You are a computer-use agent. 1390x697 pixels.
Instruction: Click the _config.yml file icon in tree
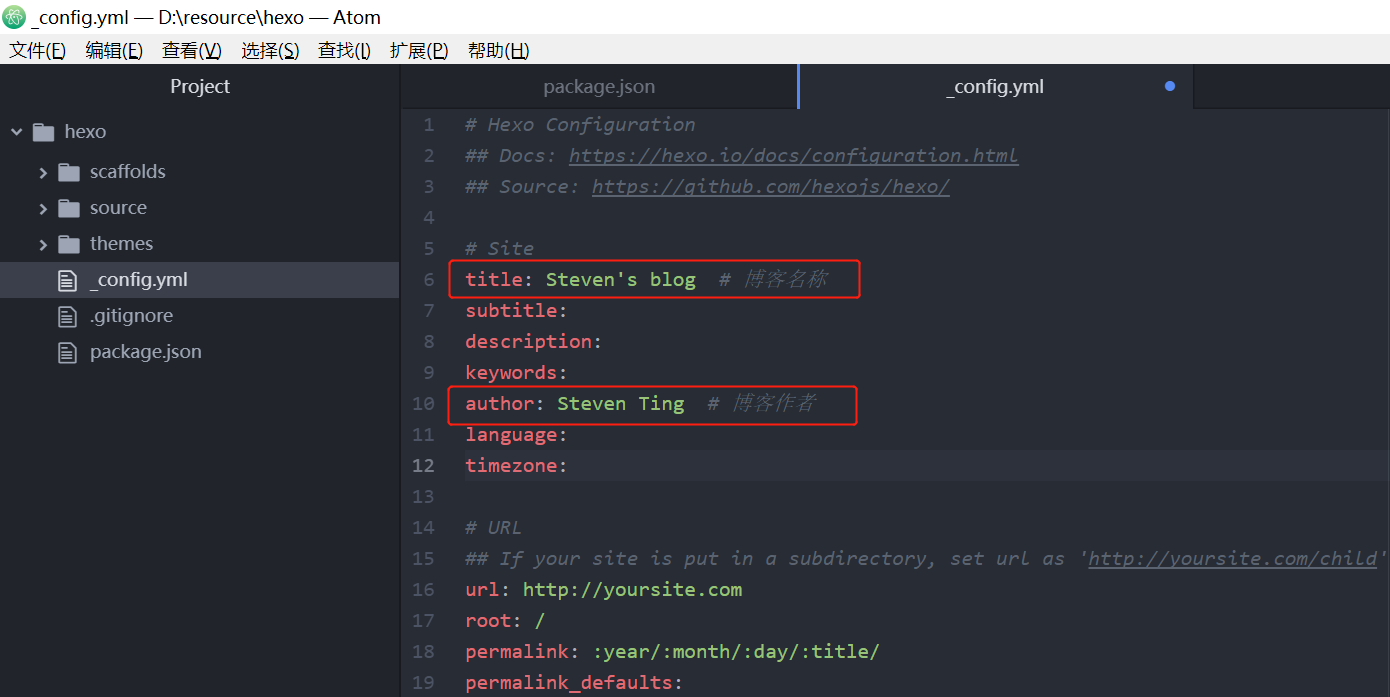coord(67,280)
